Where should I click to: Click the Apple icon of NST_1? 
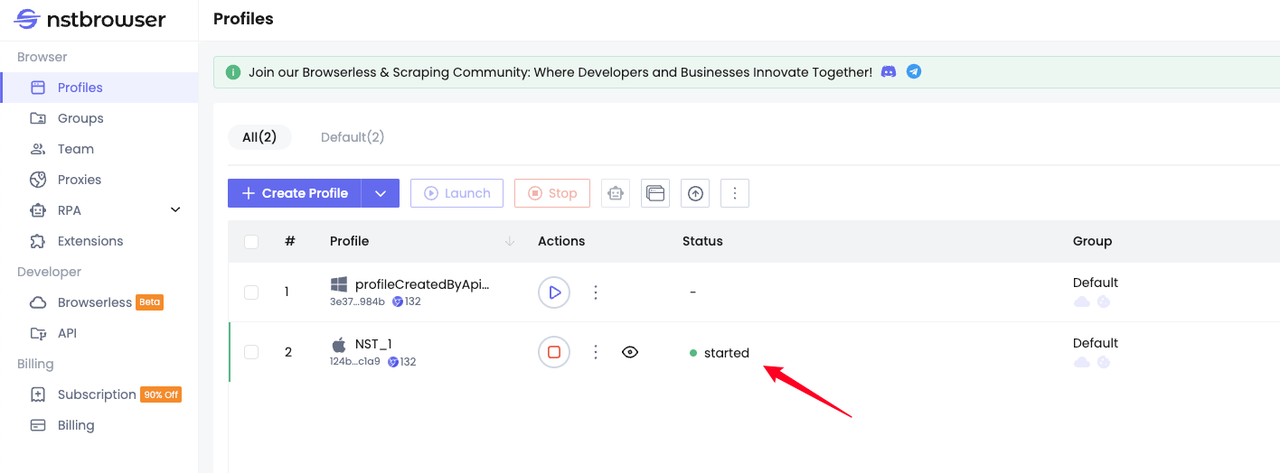point(339,344)
